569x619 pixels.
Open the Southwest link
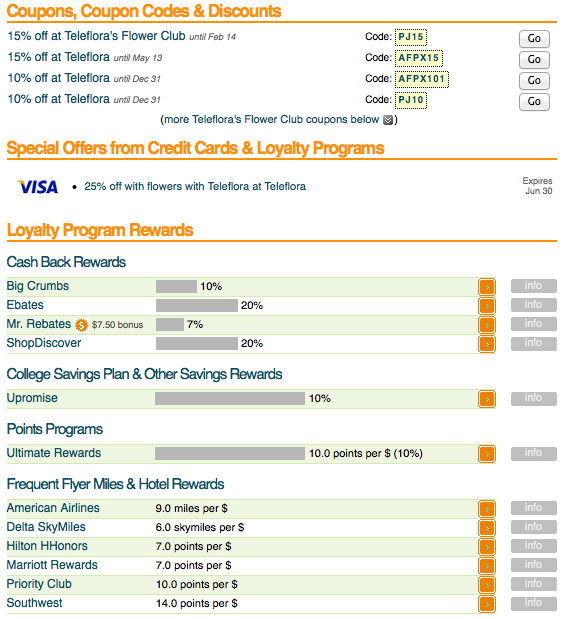coord(34,603)
